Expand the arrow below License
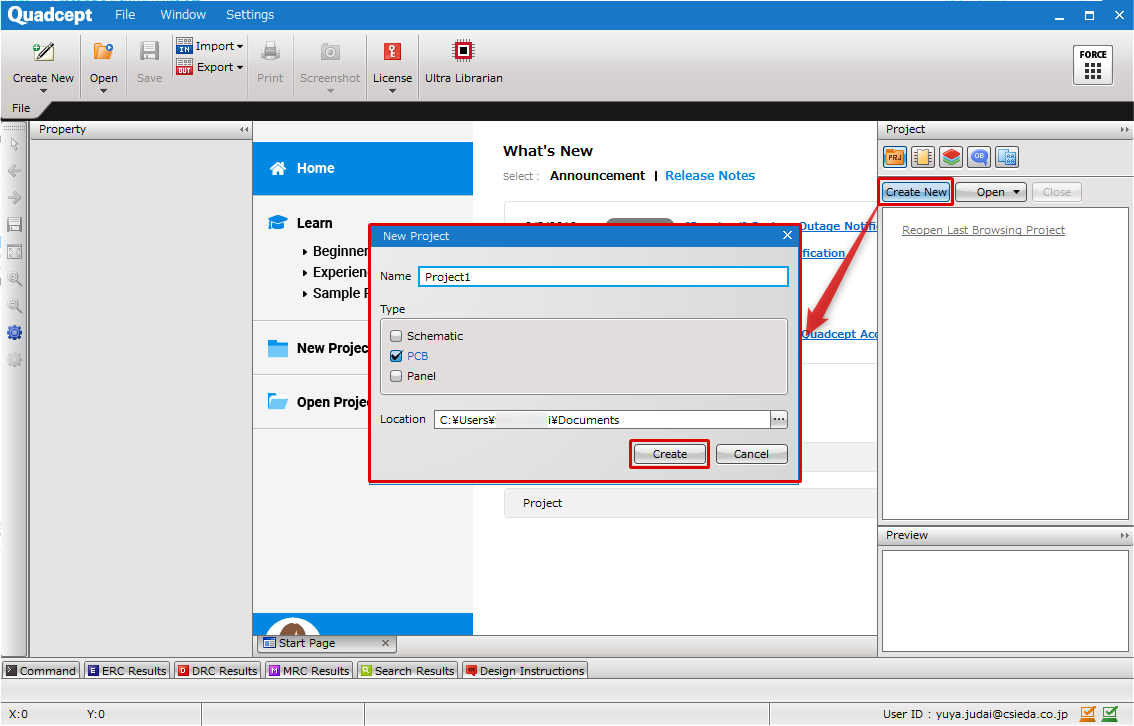1134x726 pixels. (392, 91)
